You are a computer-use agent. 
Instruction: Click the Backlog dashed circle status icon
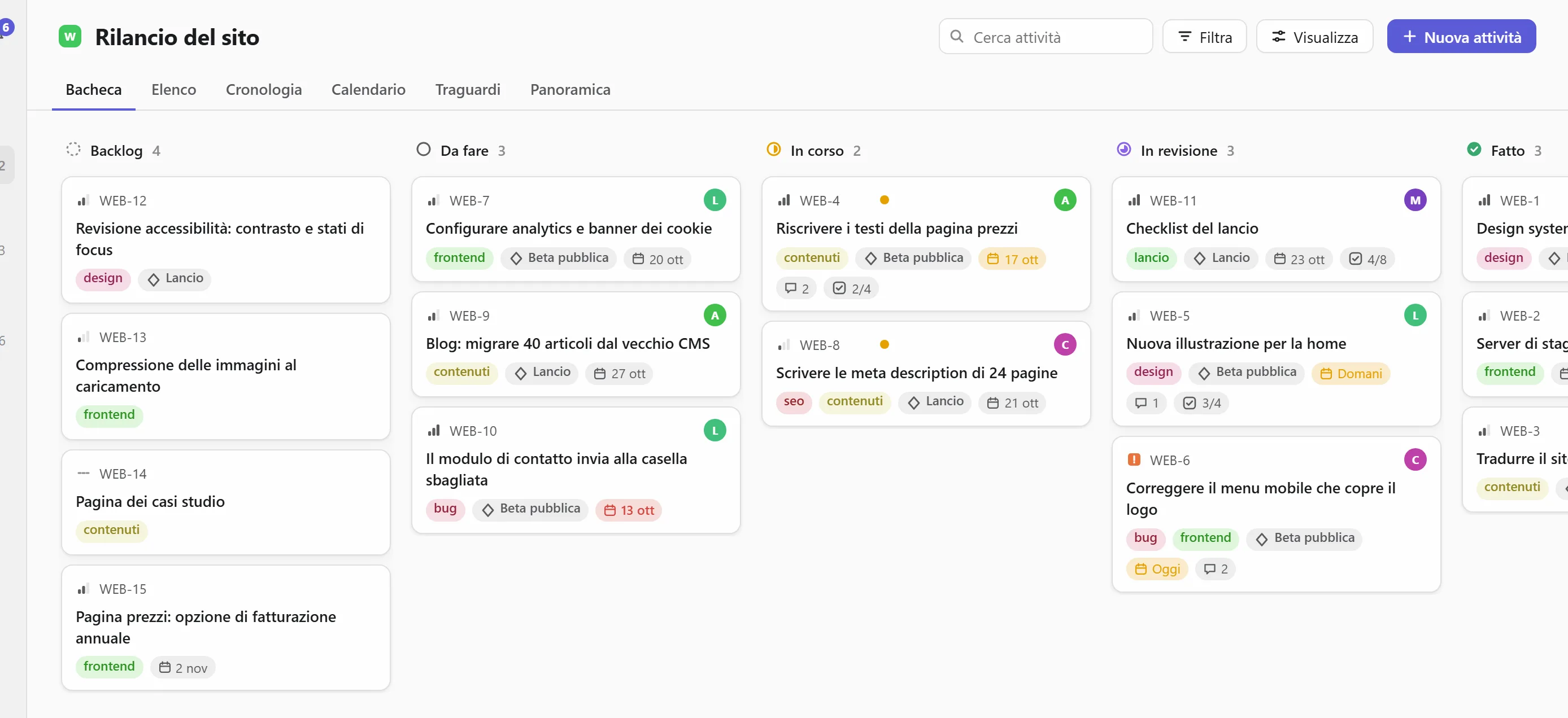[73, 150]
